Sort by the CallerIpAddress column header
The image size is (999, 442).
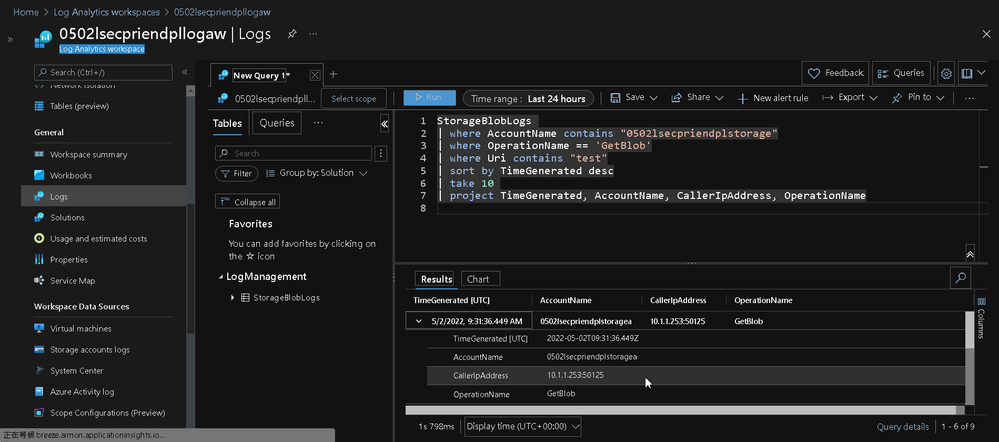point(677,301)
